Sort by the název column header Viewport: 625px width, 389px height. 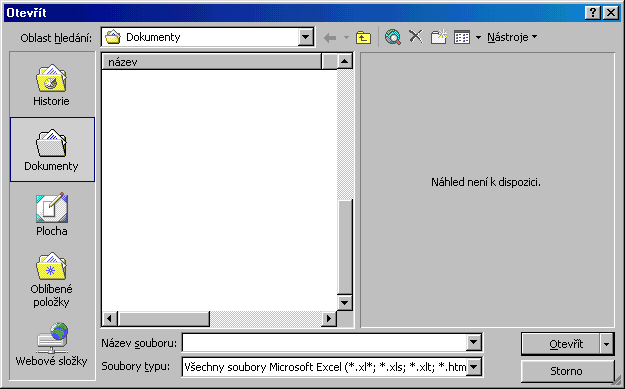(x=211, y=62)
